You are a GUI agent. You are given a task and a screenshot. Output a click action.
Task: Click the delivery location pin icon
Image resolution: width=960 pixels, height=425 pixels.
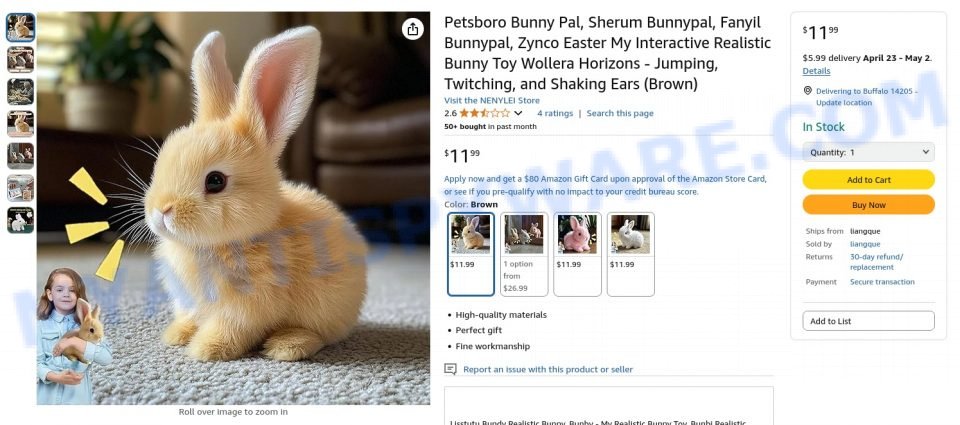click(808, 91)
